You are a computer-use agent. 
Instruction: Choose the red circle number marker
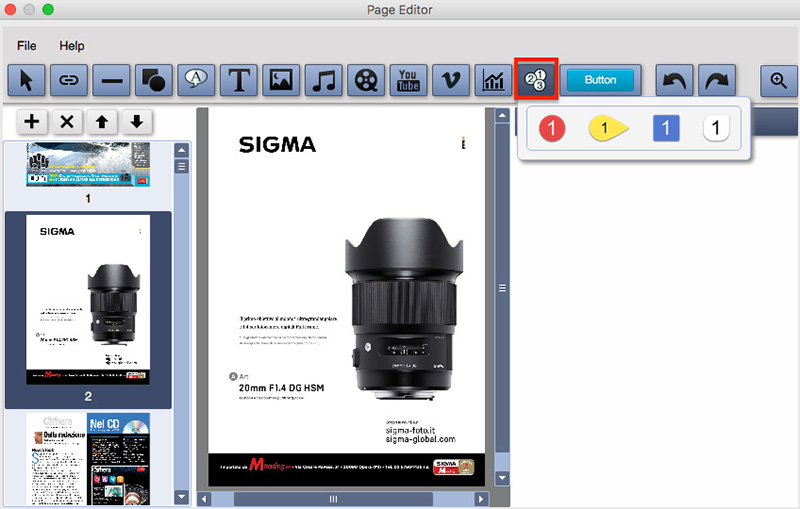552,128
